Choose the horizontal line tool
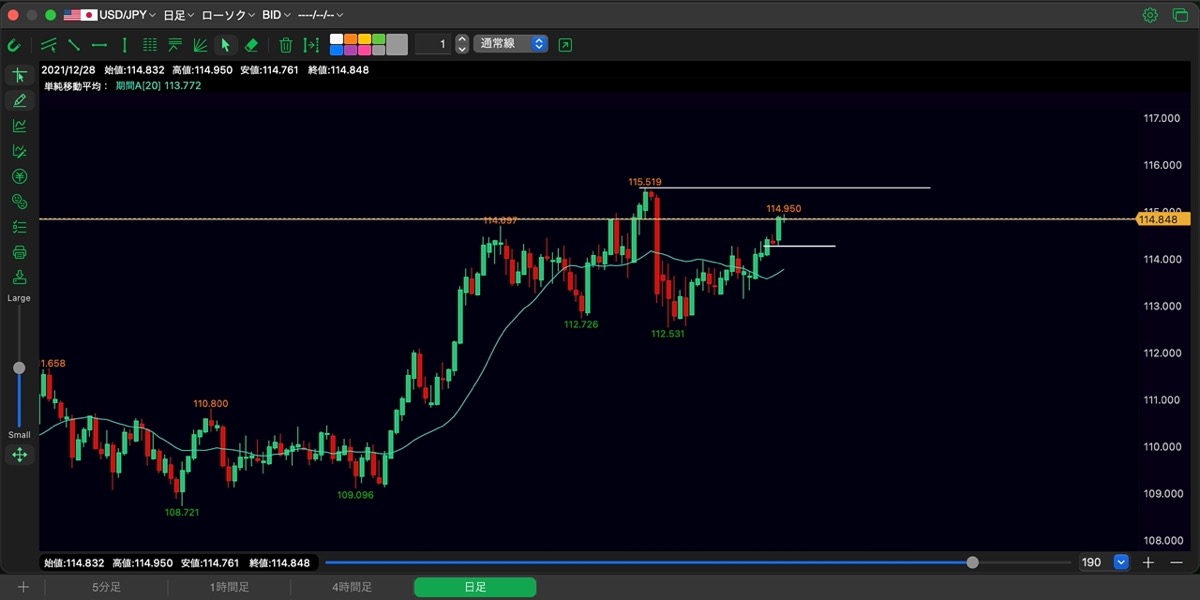 (x=99, y=45)
